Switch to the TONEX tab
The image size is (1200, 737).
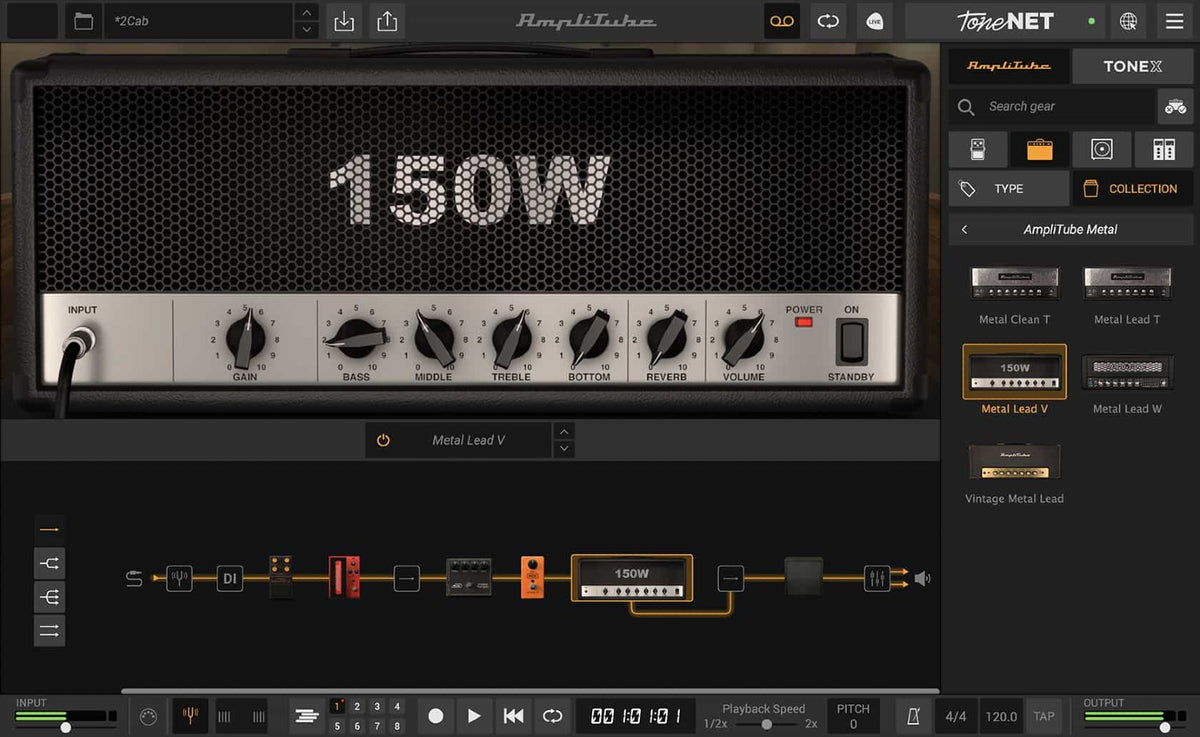1133,66
